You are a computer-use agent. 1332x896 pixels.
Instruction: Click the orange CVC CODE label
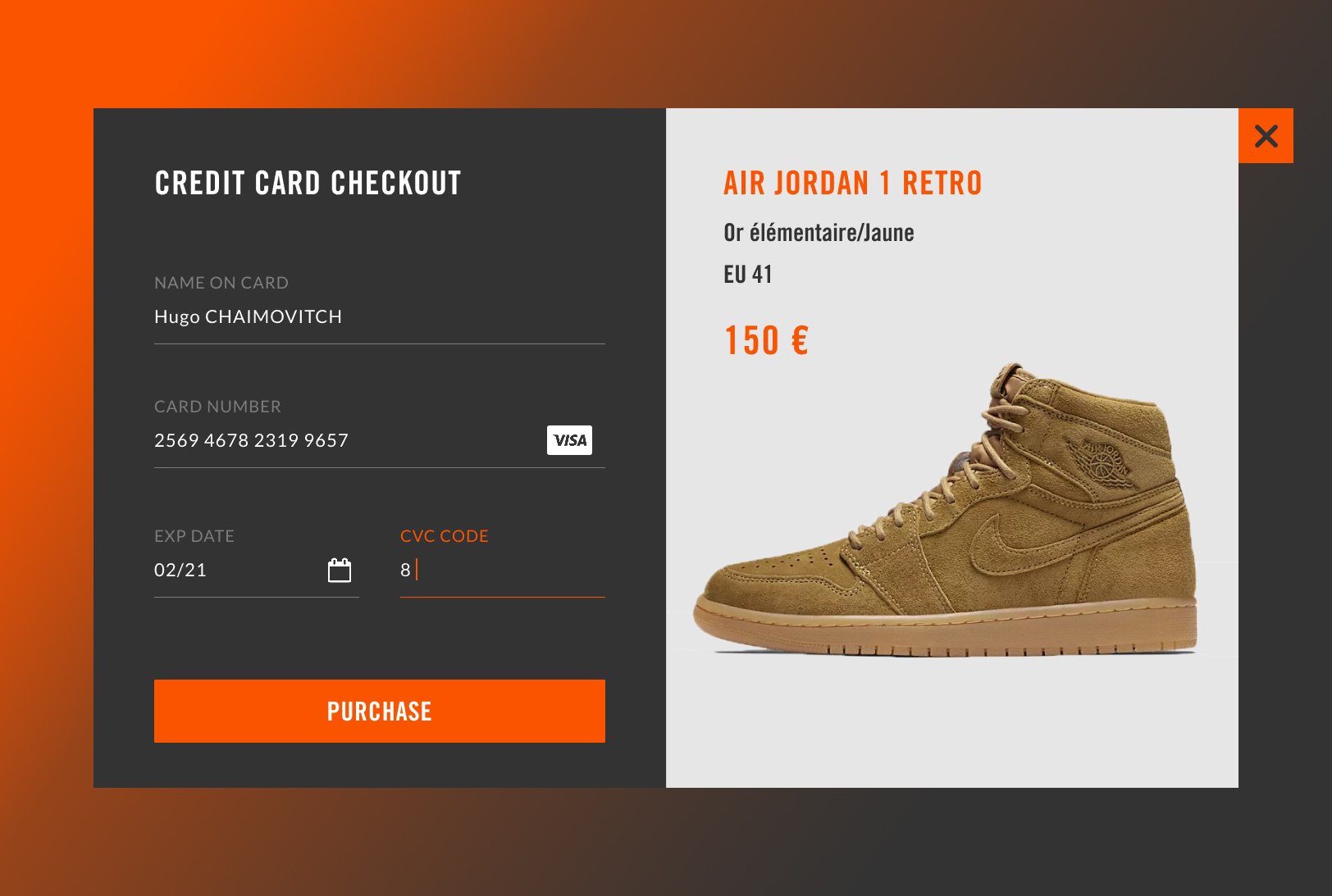(445, 536)
